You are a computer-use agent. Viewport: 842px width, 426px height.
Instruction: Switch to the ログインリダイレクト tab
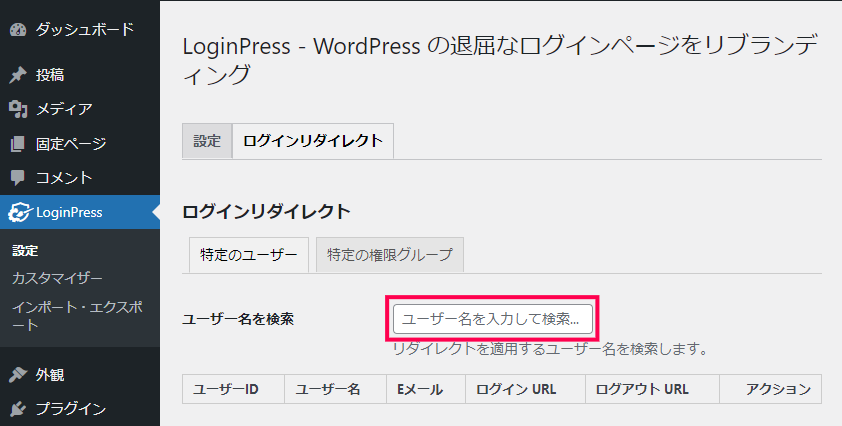[x=313, y=141]
